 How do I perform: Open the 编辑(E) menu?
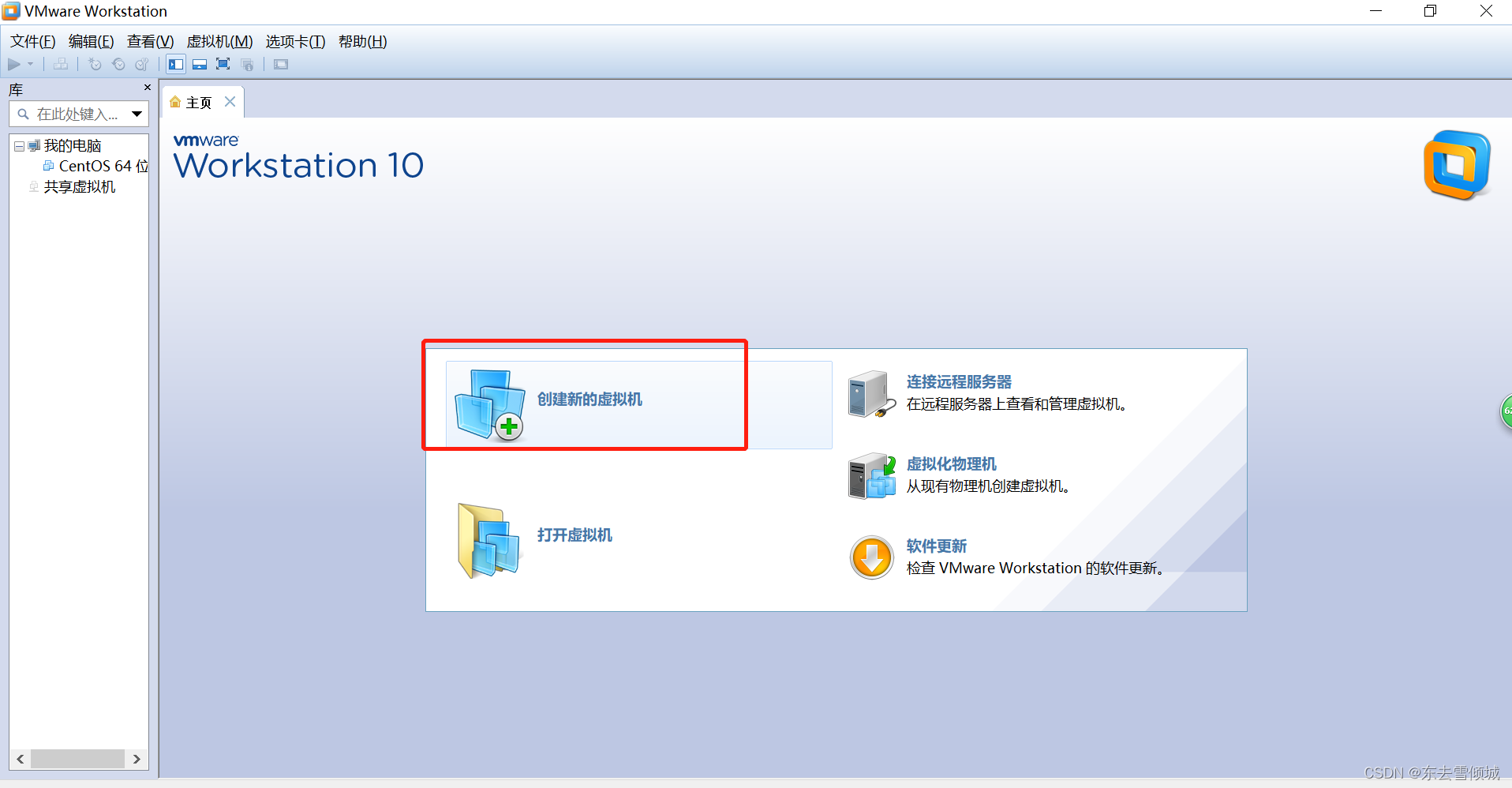pos(91,42)
